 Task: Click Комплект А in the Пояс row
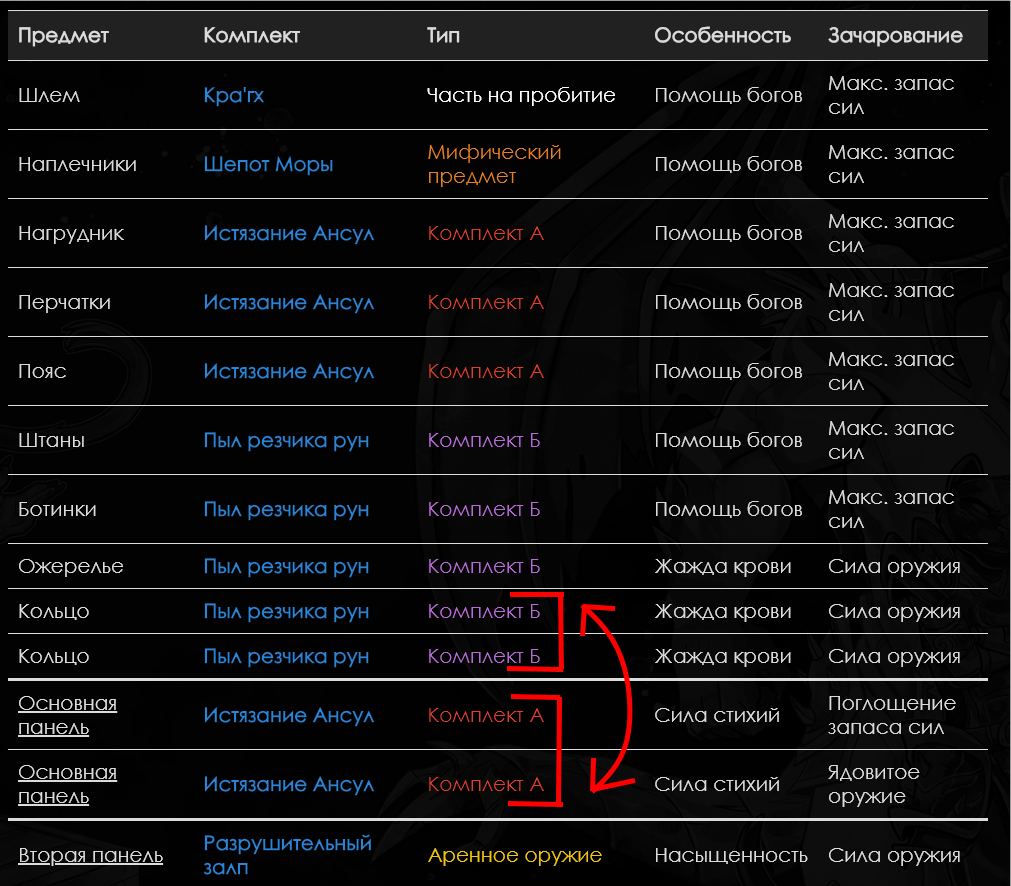point(486,371)
